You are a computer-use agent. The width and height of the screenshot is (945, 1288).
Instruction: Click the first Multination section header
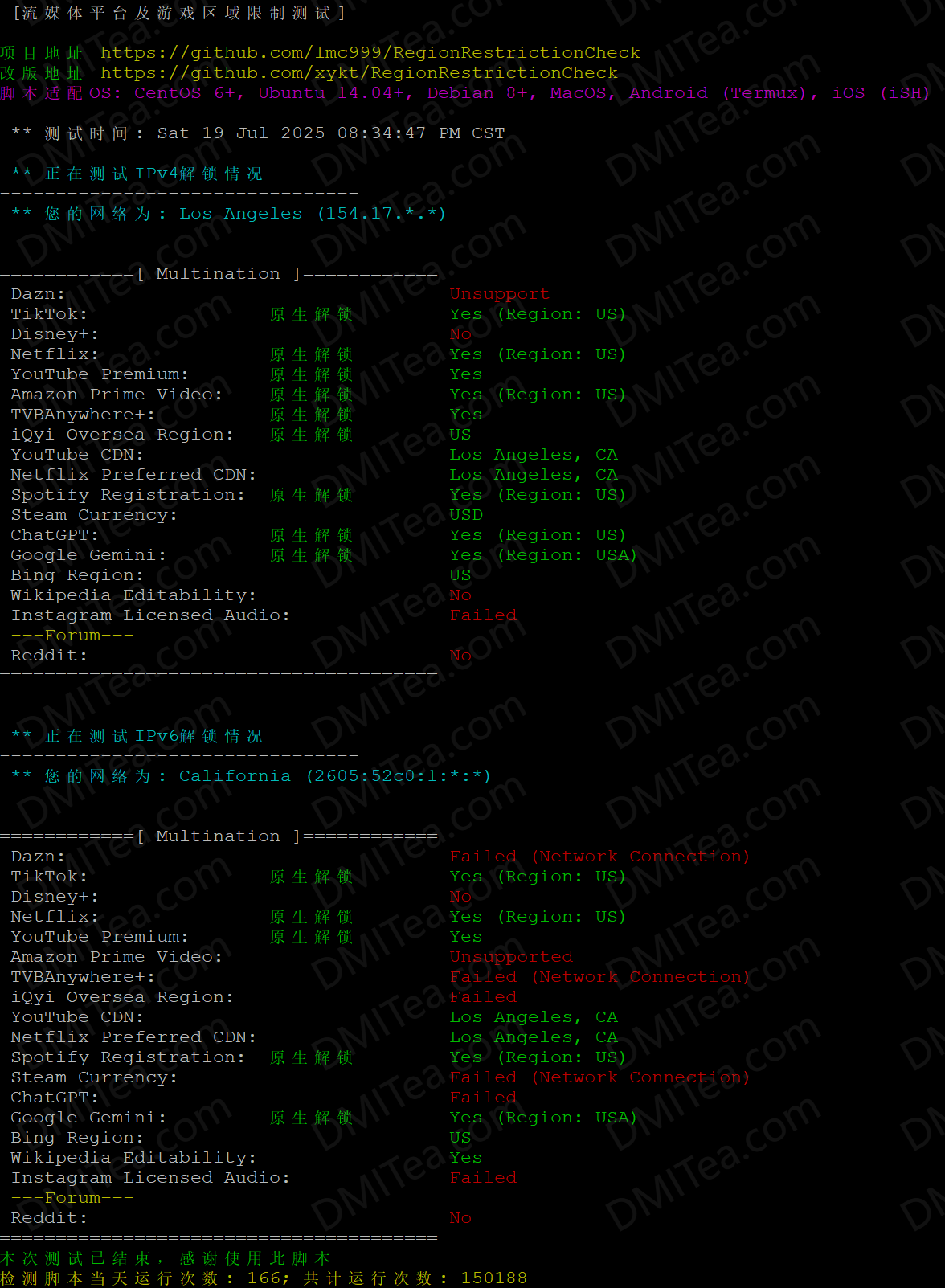(x=219, y=274)
